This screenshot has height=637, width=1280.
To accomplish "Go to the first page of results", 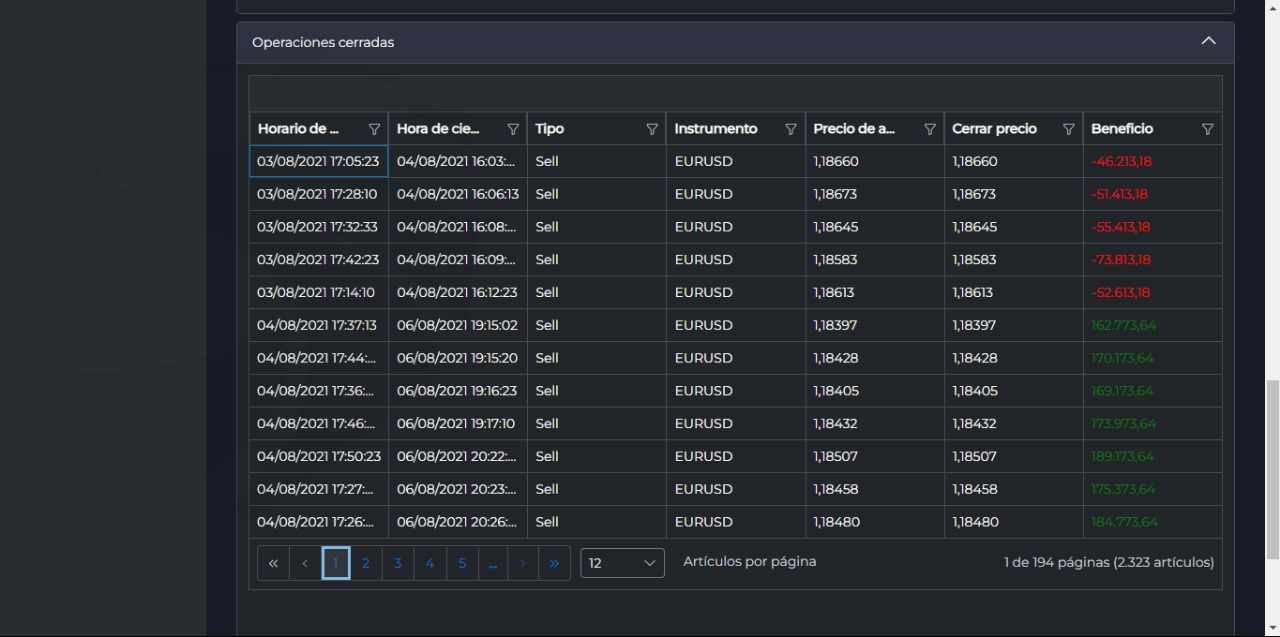I will [273, 563].
